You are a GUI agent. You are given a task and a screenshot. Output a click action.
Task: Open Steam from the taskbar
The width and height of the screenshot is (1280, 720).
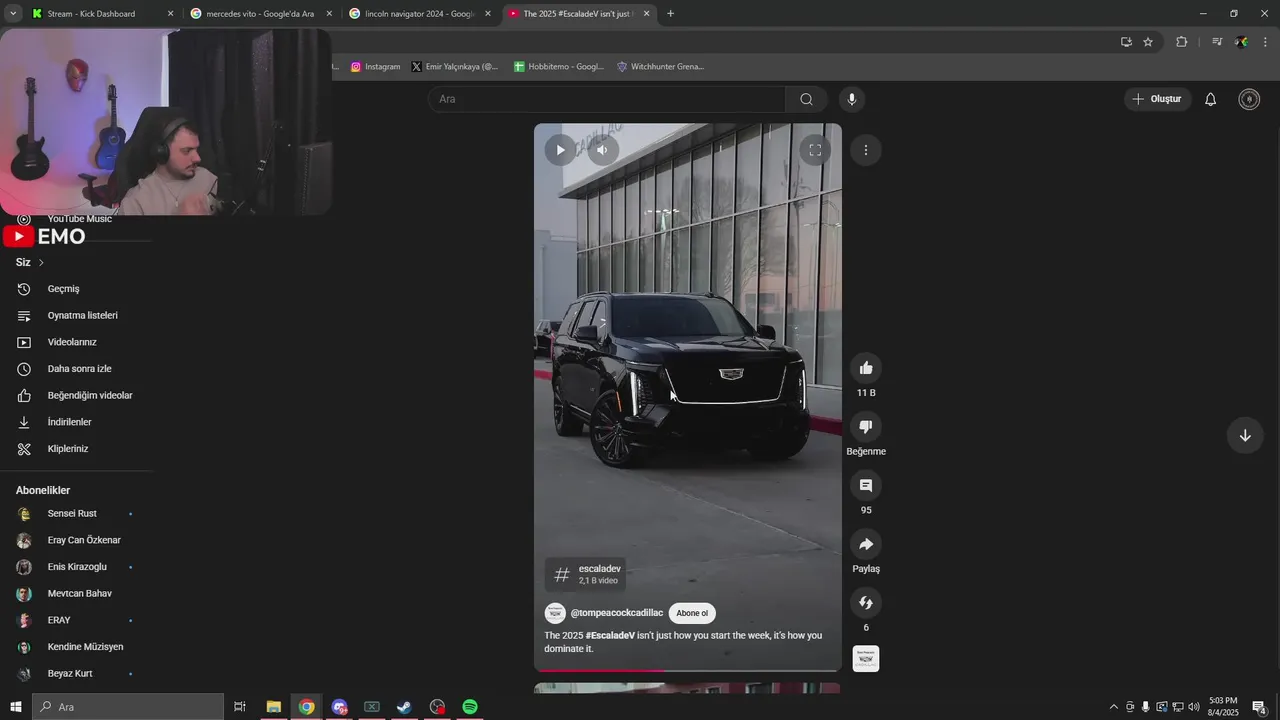click(404, 707)
